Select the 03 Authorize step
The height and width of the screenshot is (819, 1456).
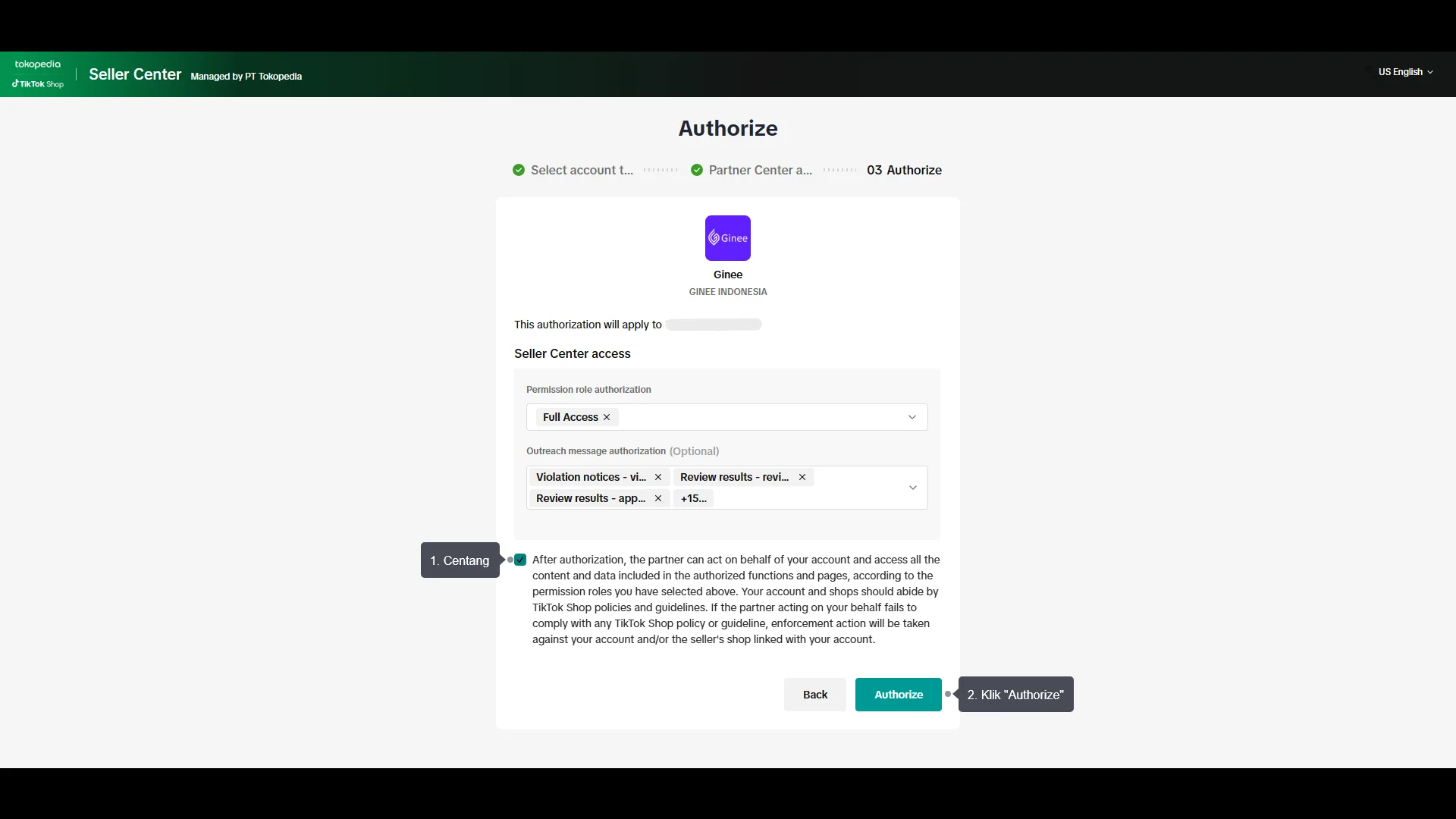pos(904,170)
